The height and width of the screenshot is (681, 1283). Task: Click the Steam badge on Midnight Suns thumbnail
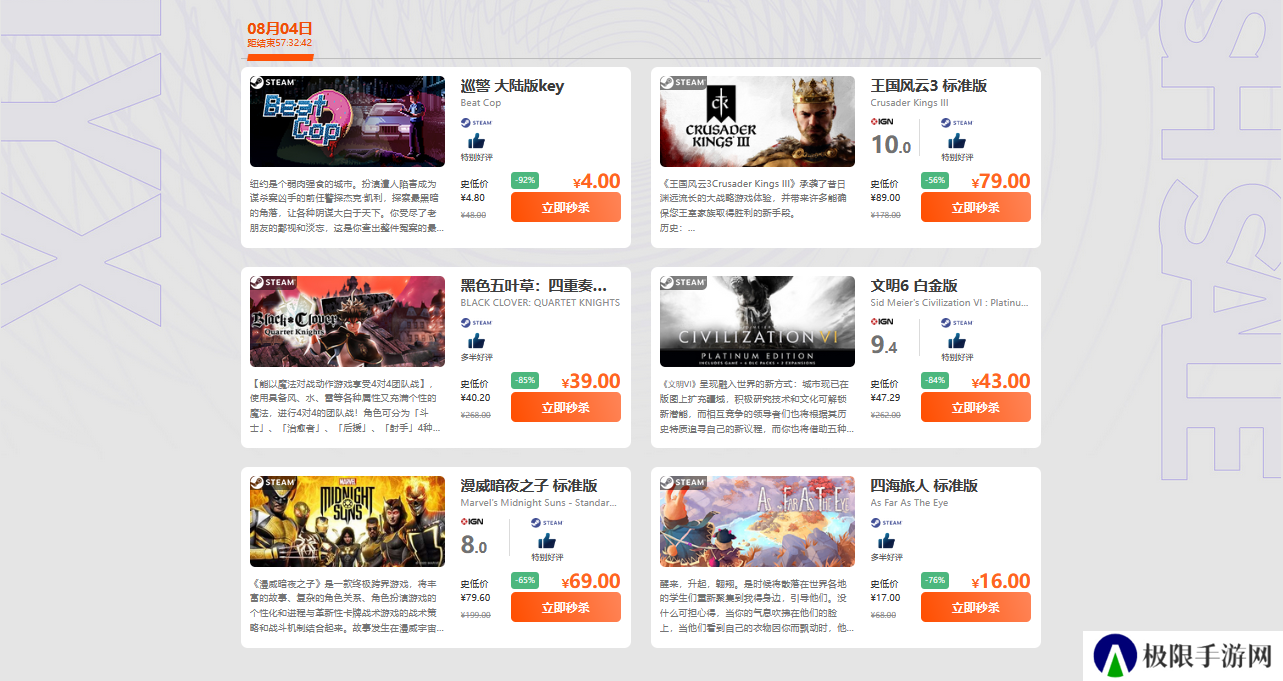(273, 482)
